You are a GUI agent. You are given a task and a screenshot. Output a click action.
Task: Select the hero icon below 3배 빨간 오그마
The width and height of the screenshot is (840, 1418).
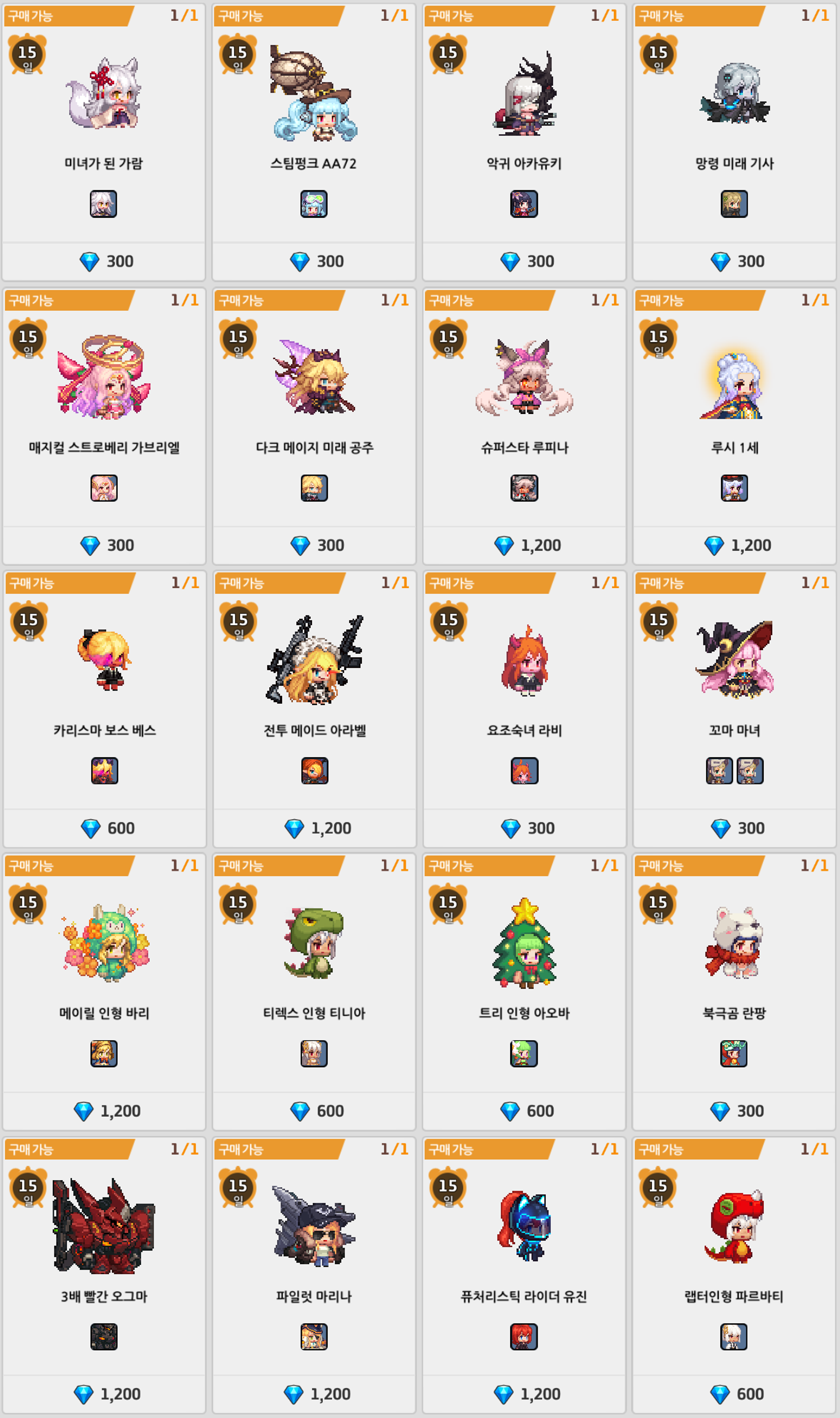[x=103, y=1337]
